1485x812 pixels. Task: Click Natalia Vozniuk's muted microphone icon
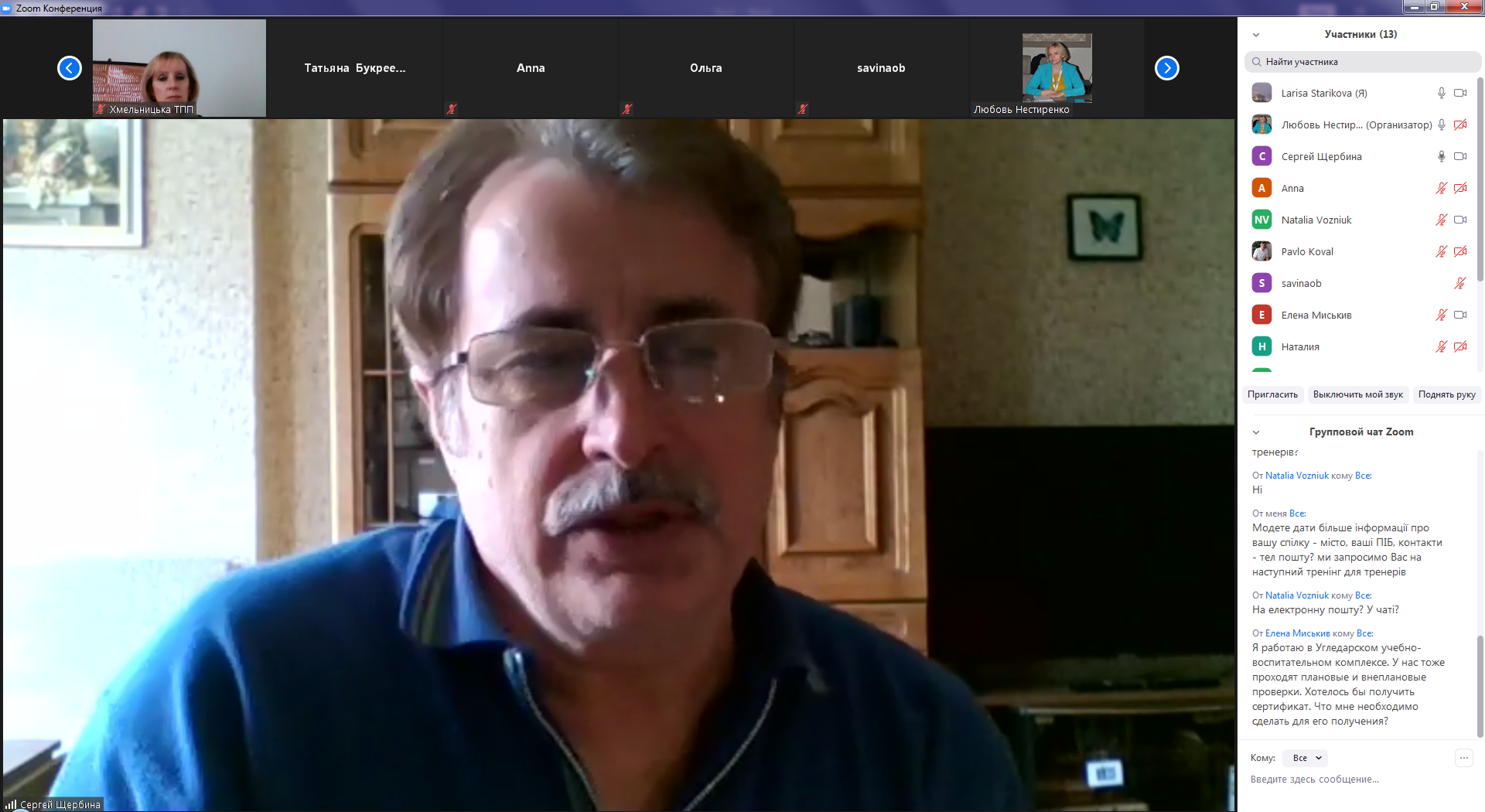tap(1442, 220)
